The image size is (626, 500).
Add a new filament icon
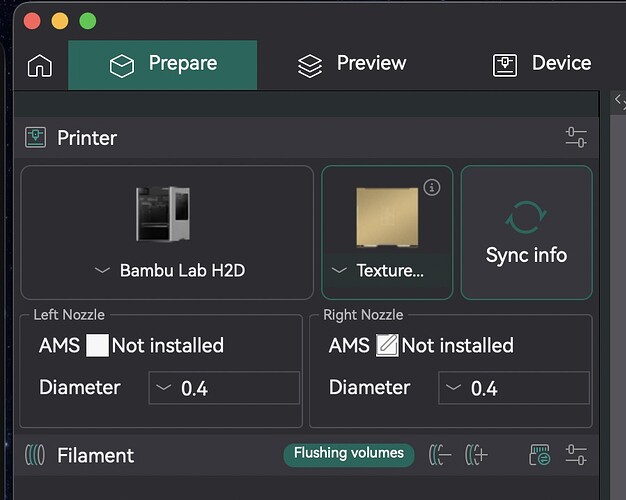point(476,455)
